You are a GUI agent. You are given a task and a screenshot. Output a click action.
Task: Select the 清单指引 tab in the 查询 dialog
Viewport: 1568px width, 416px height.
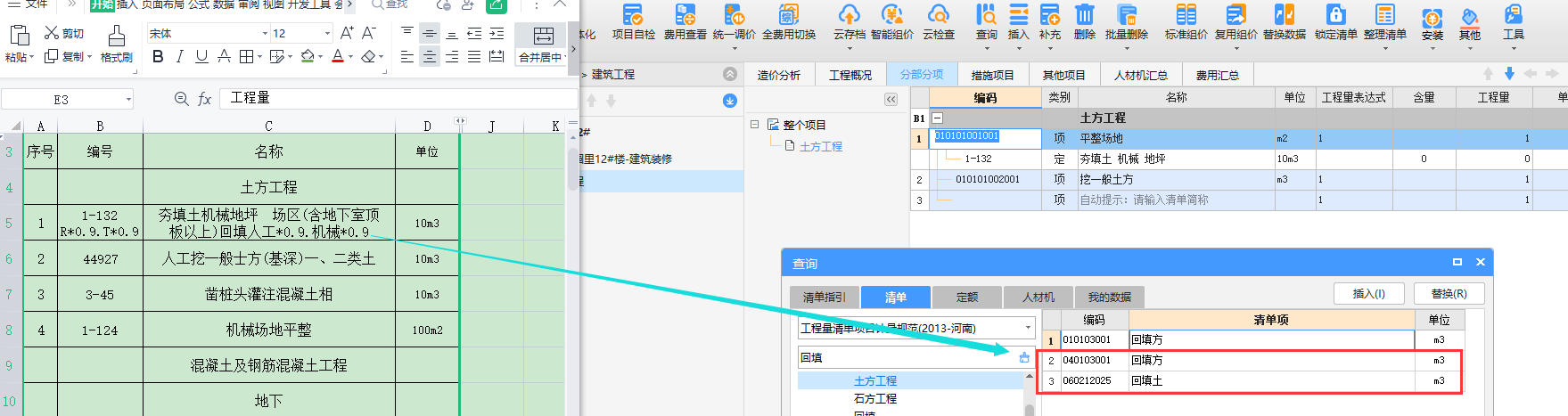pyautogui.click(x=825, y=297)
